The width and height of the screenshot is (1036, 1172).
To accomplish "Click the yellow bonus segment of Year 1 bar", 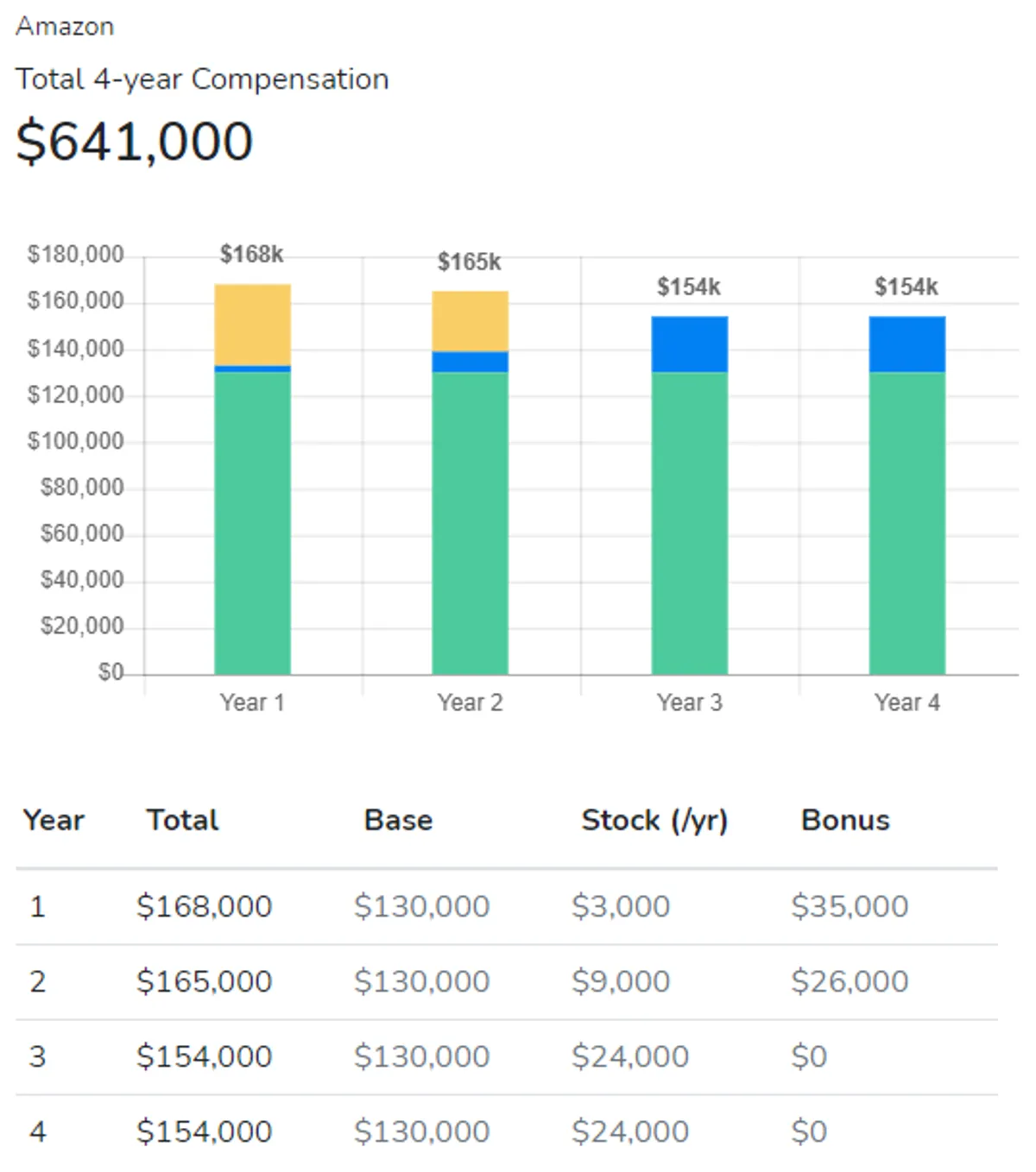I will click(252, 325).
